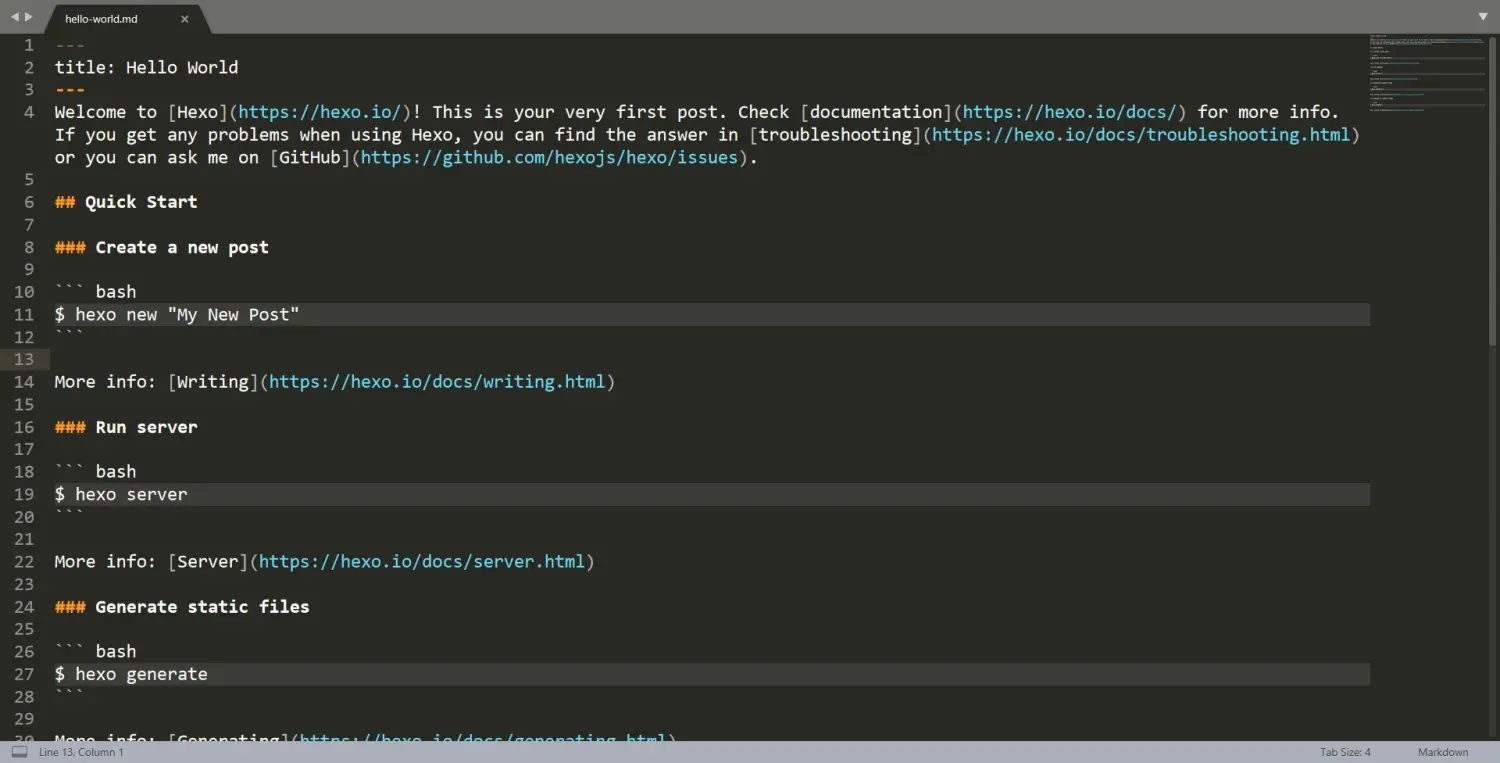
Task: Close the hello-world.md tab
Action: (184, 19)
